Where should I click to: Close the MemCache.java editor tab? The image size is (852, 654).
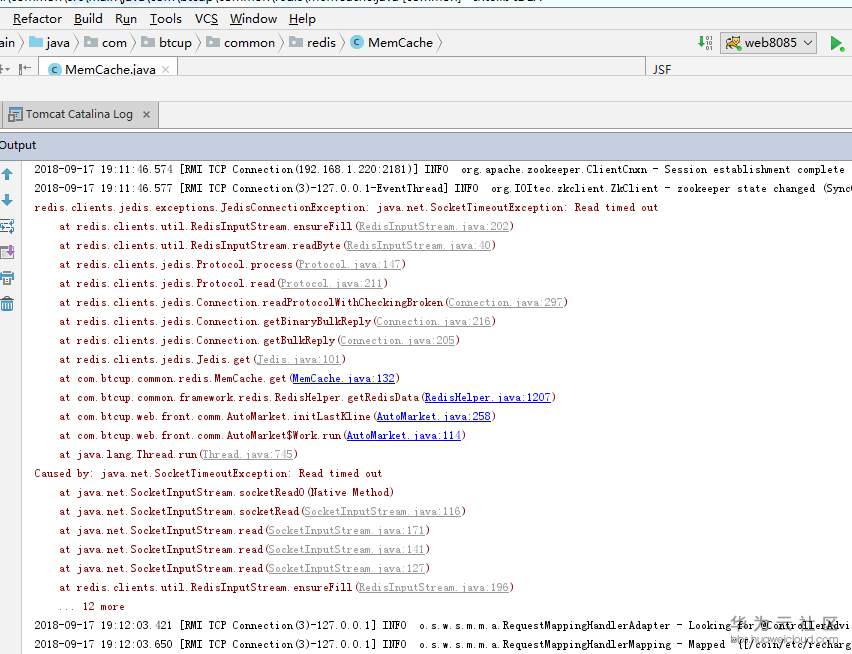pyautogui.click(x=166, y=70)
